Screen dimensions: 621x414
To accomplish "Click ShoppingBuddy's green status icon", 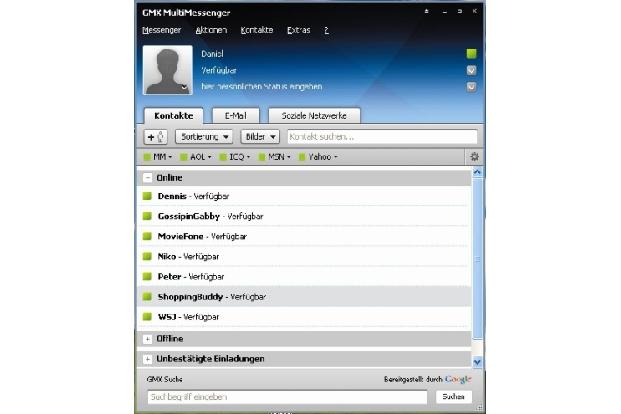I will point(147,297).
